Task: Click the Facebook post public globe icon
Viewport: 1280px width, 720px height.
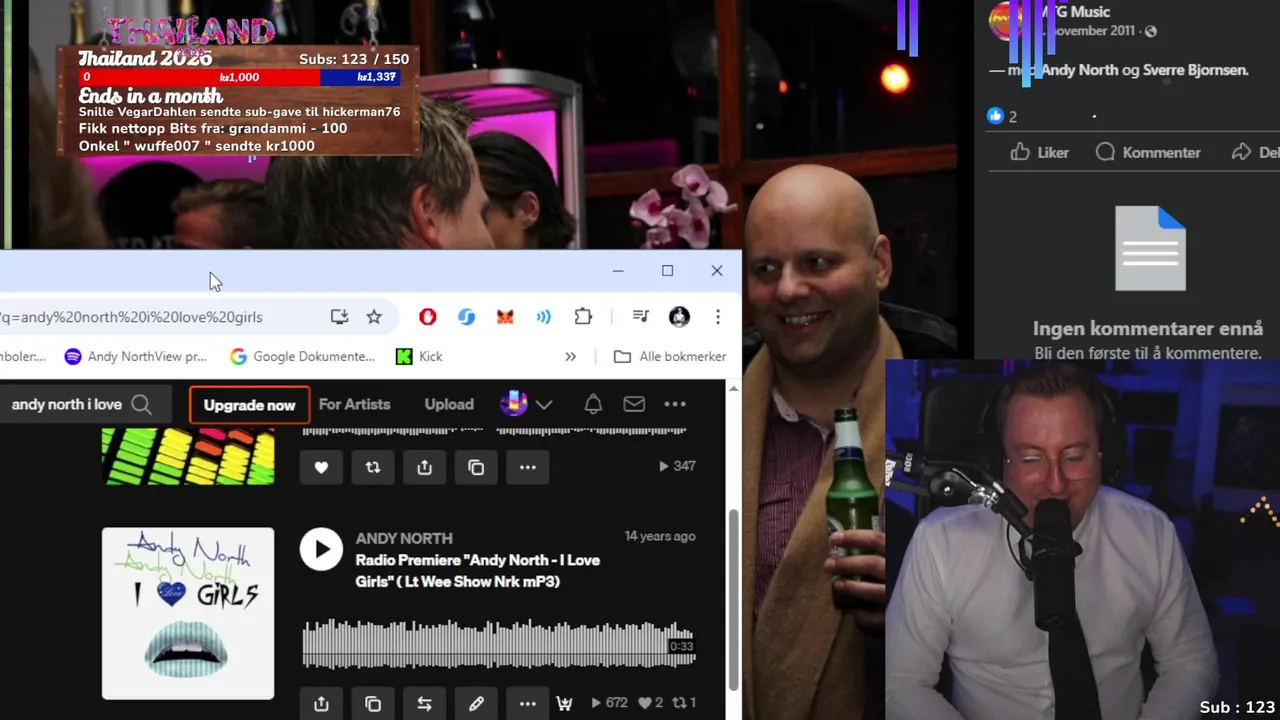Action: click(x=1150, y=31)
